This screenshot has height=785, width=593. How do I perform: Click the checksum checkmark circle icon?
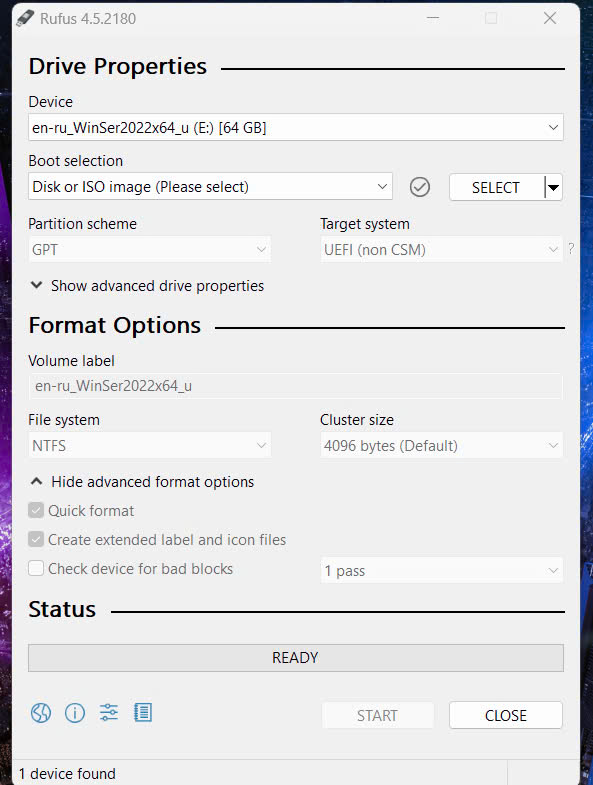(x=420, y=187)
